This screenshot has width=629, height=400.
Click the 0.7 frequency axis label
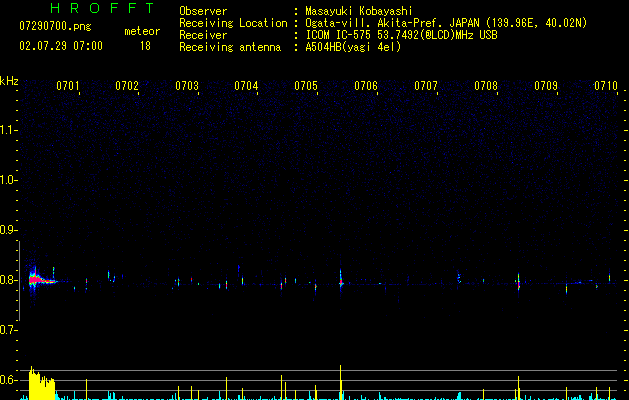pos(8,330)
